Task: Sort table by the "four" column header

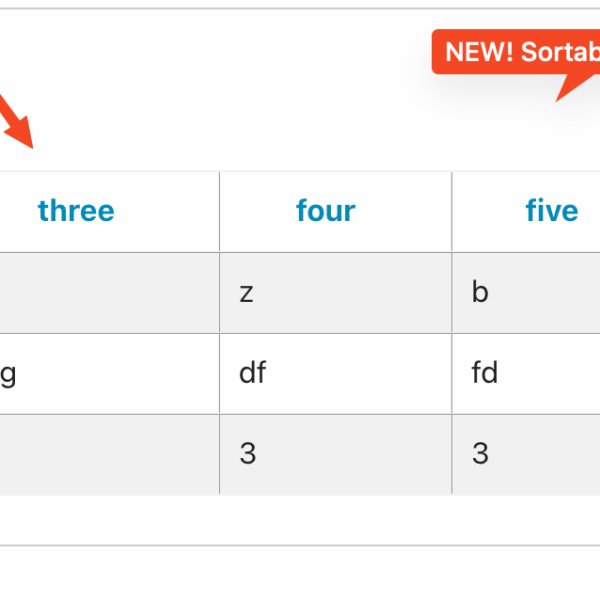Action: pos(325,211)
